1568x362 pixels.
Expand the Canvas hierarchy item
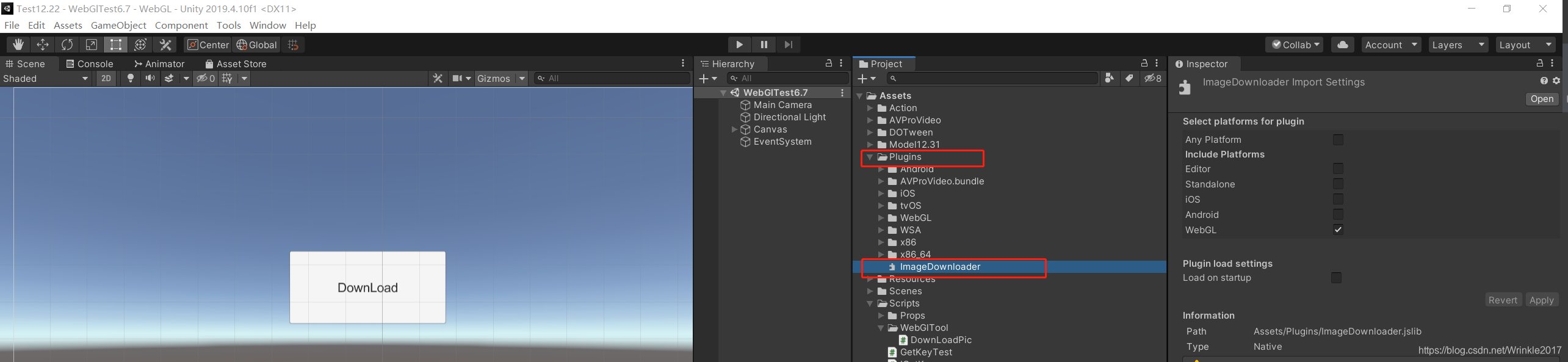[734, 129]
